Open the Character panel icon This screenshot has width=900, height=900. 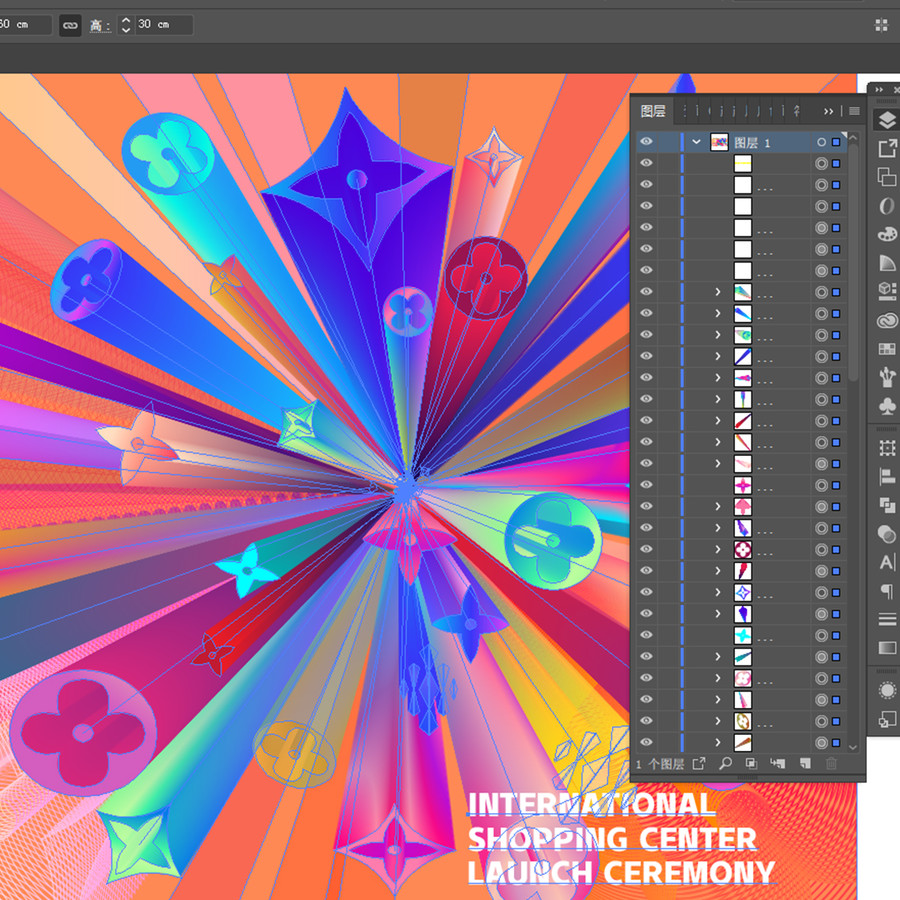pyautogui.click(x=887, y=562)
